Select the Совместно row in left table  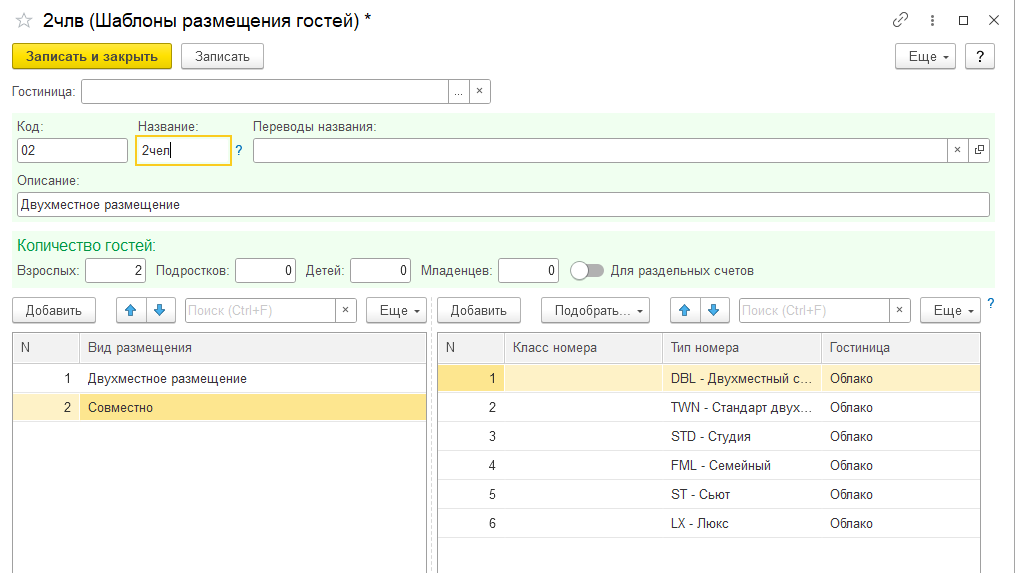point(250,407)
